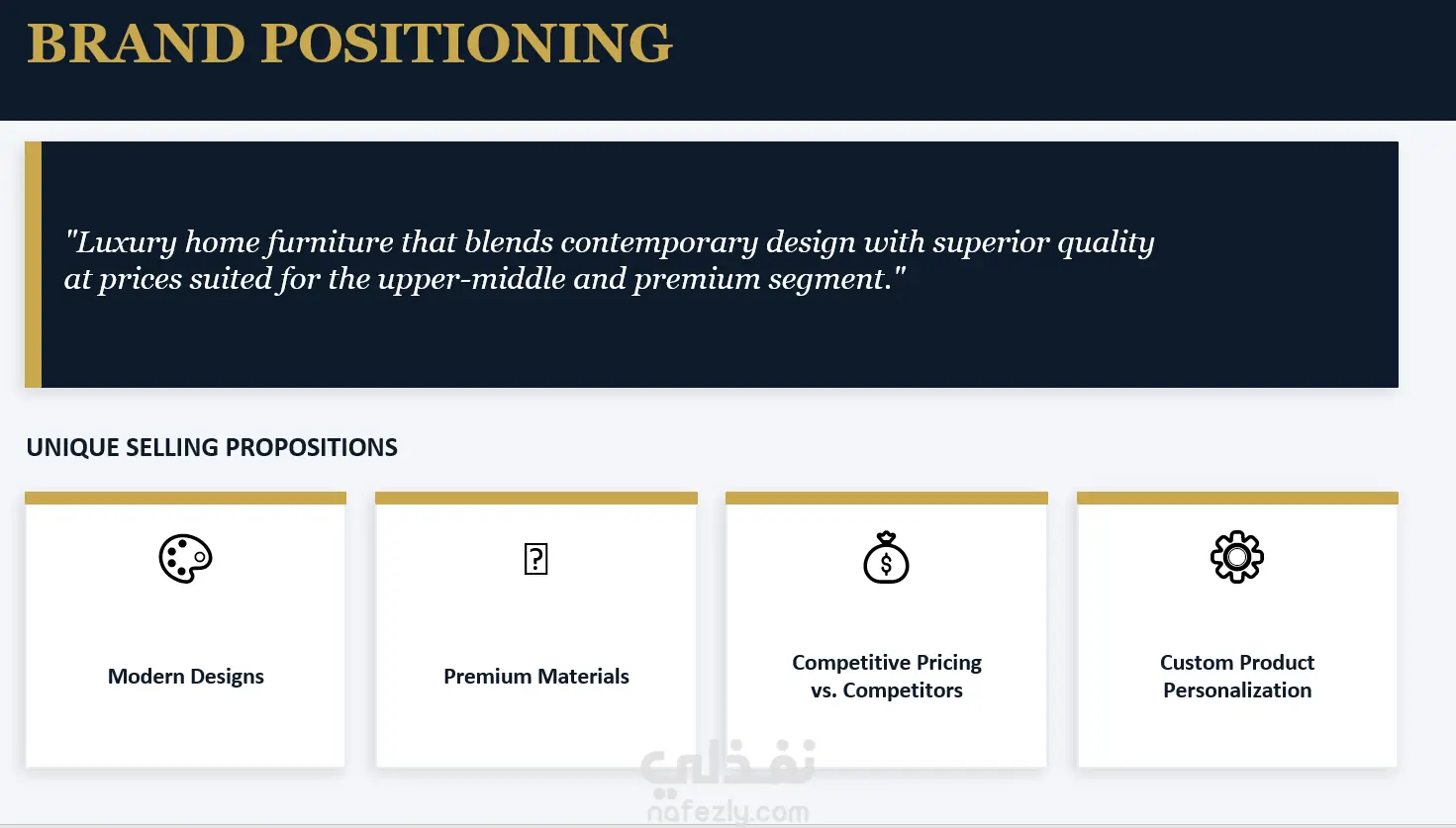Select gold top bar of Premium Materials card
This screenshot has height=828, width=1456.
click(536, 498)
